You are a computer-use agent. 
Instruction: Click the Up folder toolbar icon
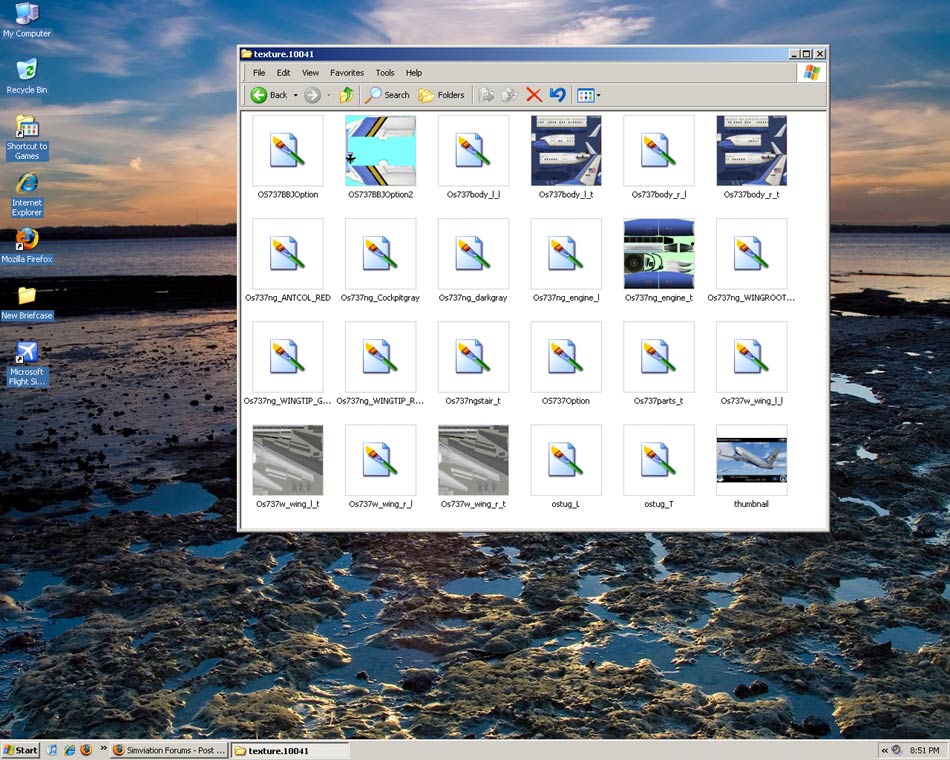point(346,95)
